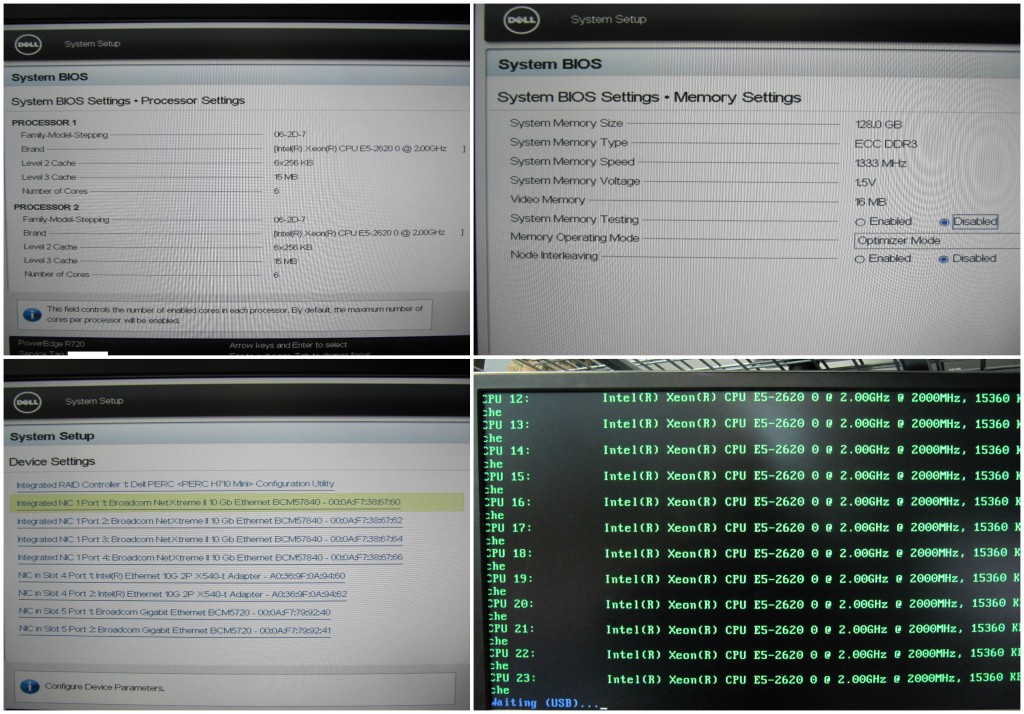Image resolution: width=1024 pixels, height=714 pixels.
Task: Select Disabled for System Memory Testing
Action: (944, 222)
